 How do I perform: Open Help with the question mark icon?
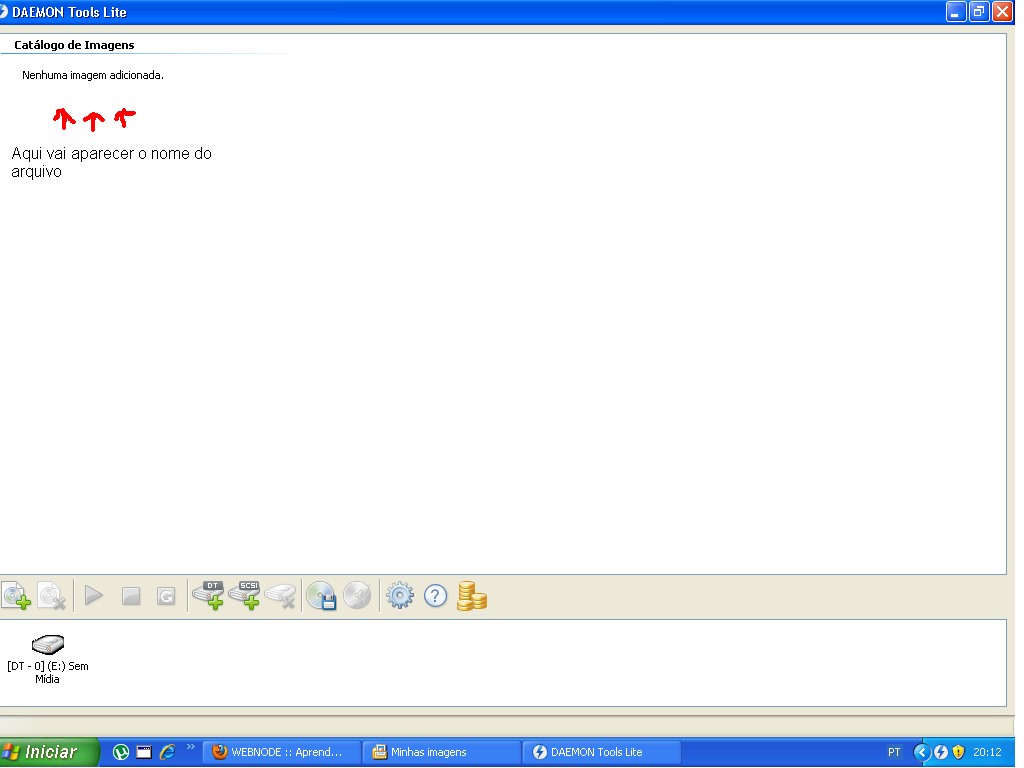click(435, 596)
